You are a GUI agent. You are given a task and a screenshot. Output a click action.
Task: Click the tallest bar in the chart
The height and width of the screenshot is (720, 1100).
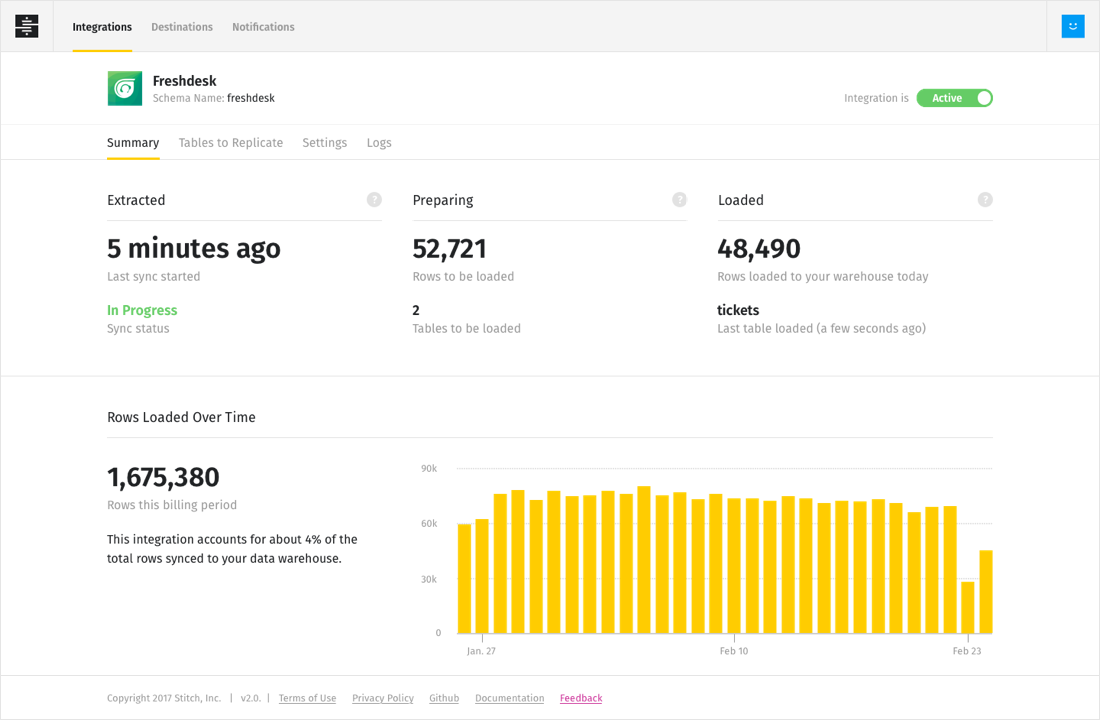click(x=644, y=560)
